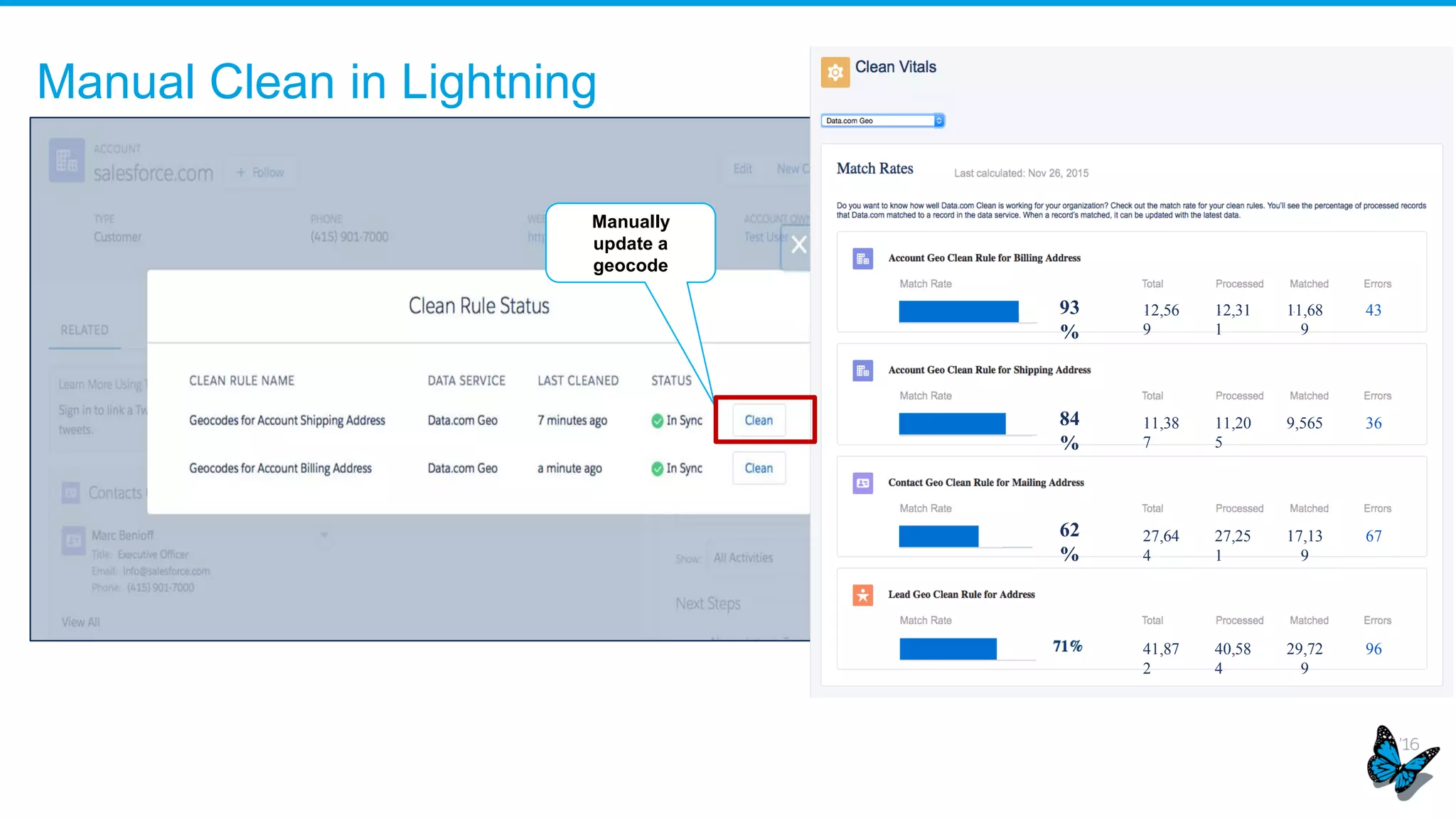
Task: Click Clean for Account Billing Address geocodes
Action: click(759, 468)
